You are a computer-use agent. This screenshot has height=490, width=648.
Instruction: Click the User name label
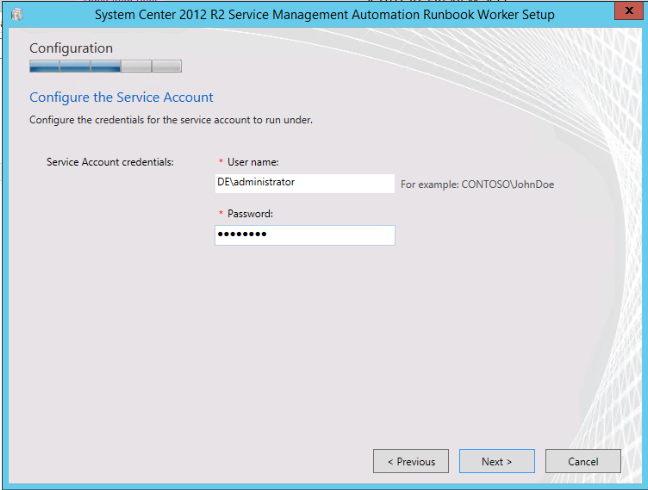coord(252,162)
